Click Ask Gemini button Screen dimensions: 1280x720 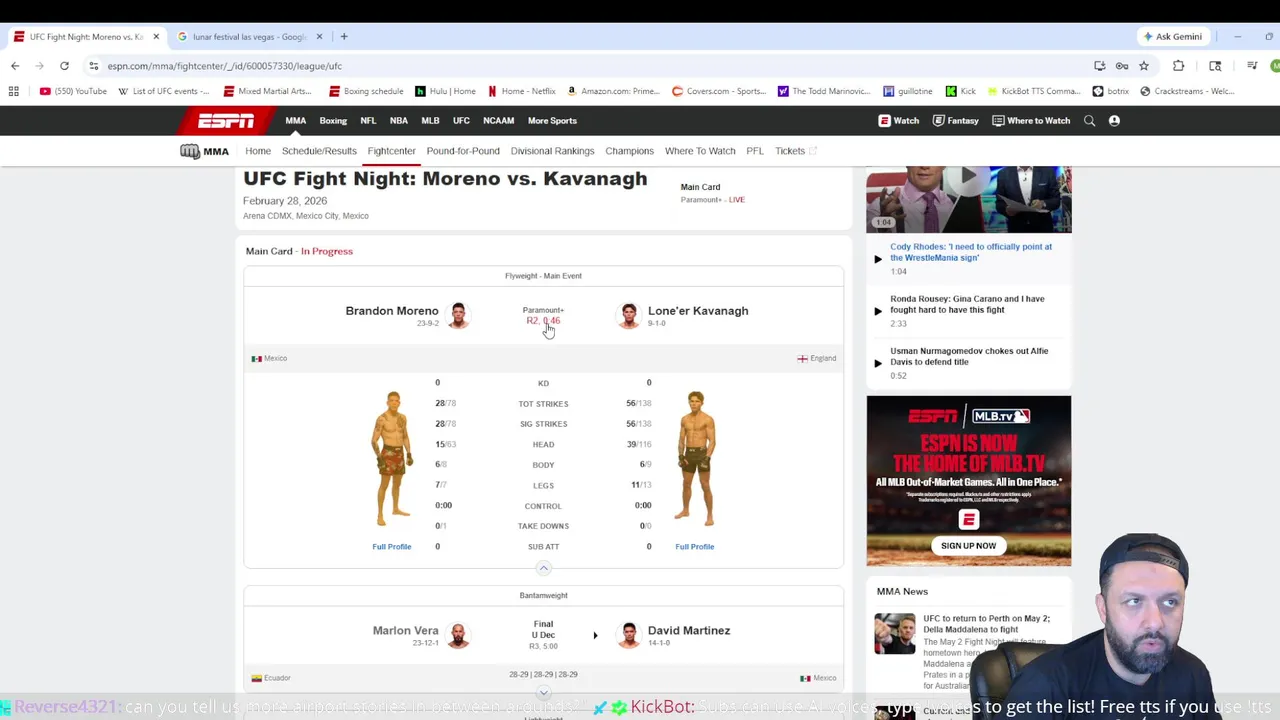tap(1173, 37)
